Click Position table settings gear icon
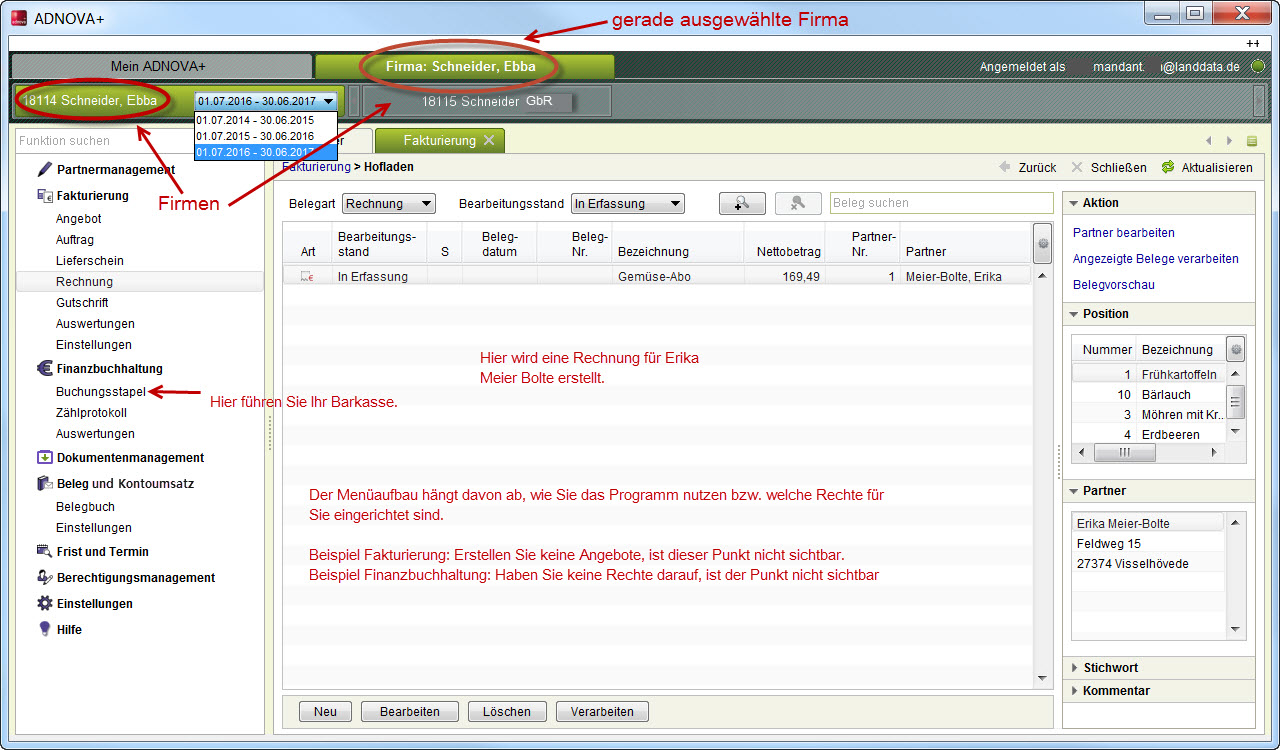The height and width of the screenshot is (750, 1280). point(1236,349)
